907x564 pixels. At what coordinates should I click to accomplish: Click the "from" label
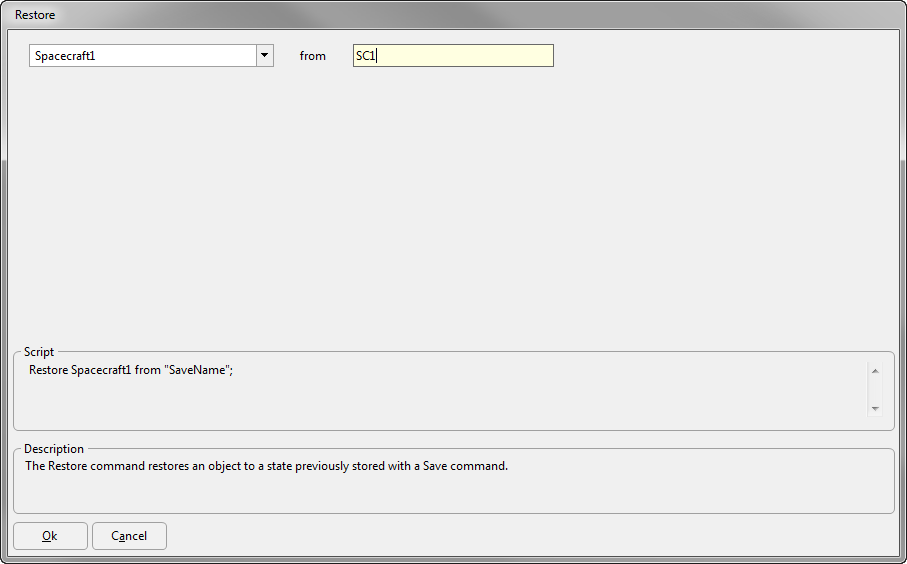312,56
